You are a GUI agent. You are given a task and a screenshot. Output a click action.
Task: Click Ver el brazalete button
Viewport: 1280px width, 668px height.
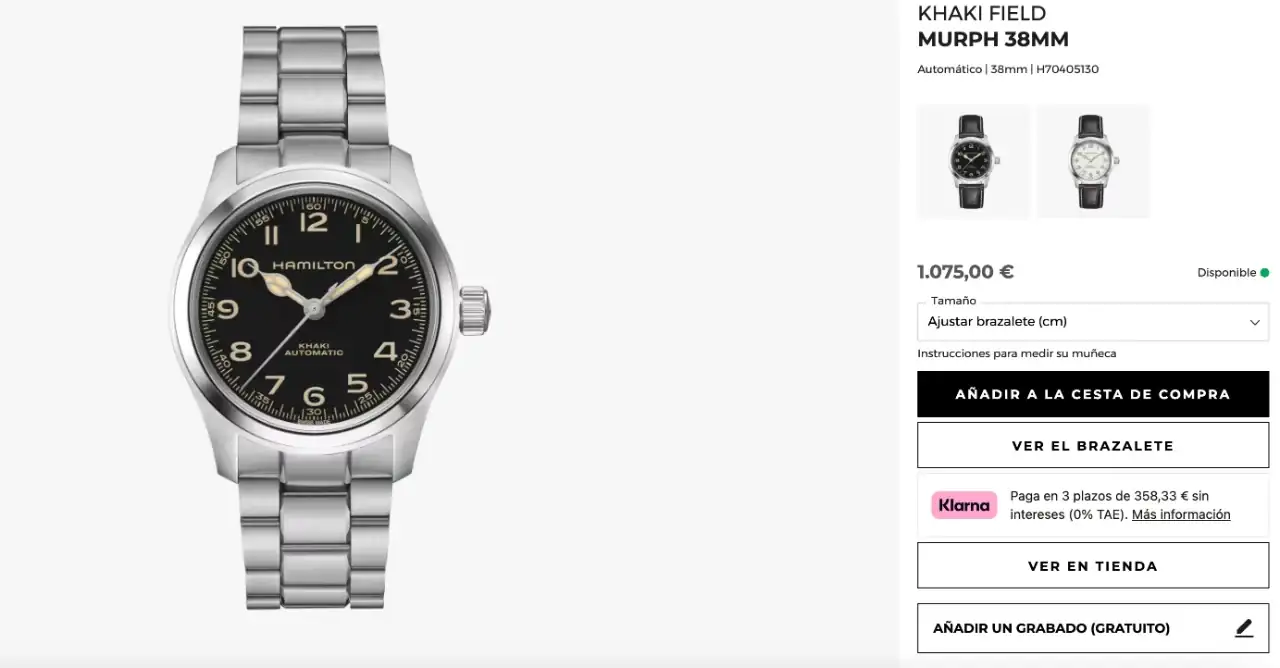[x=1093, y=445]
